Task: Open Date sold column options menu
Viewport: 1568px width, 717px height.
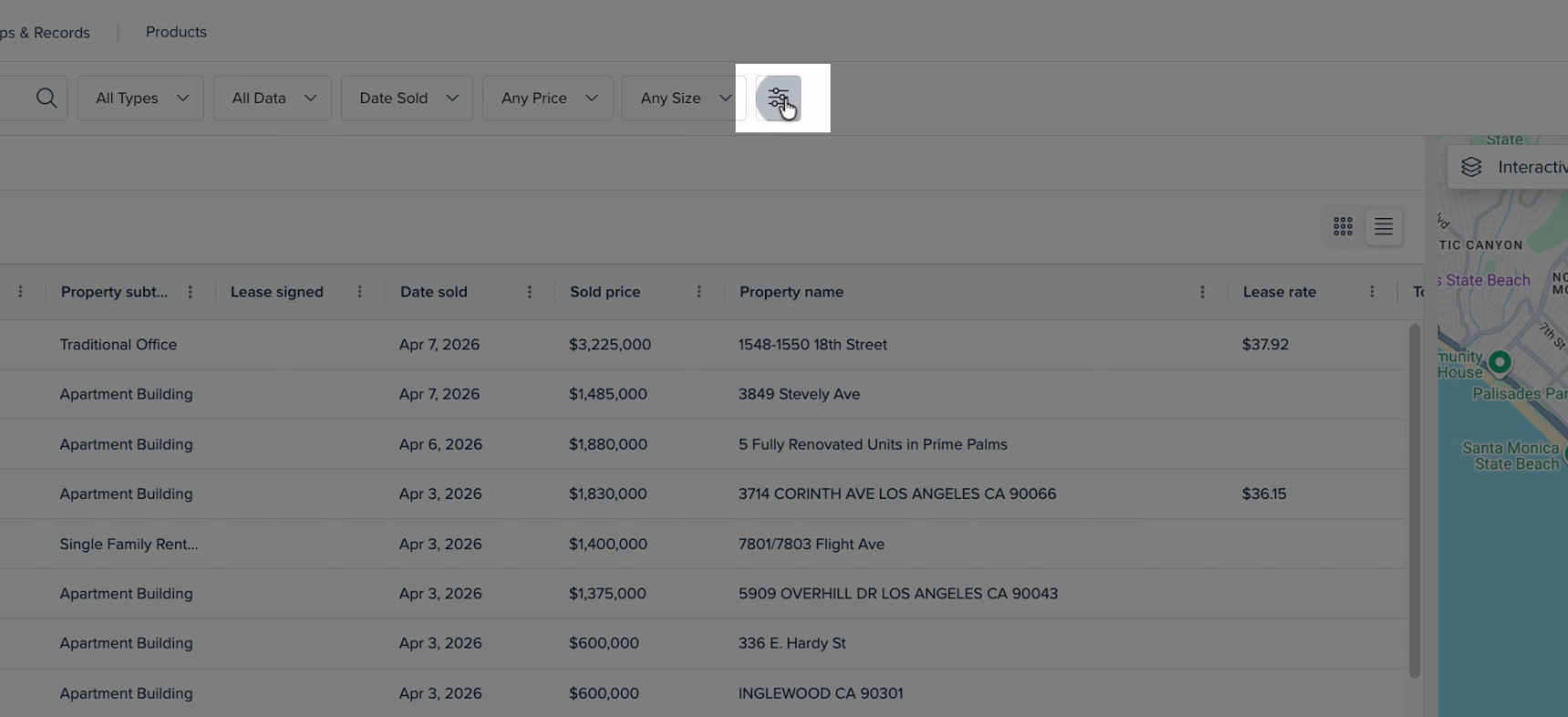Action: (529, 292)
